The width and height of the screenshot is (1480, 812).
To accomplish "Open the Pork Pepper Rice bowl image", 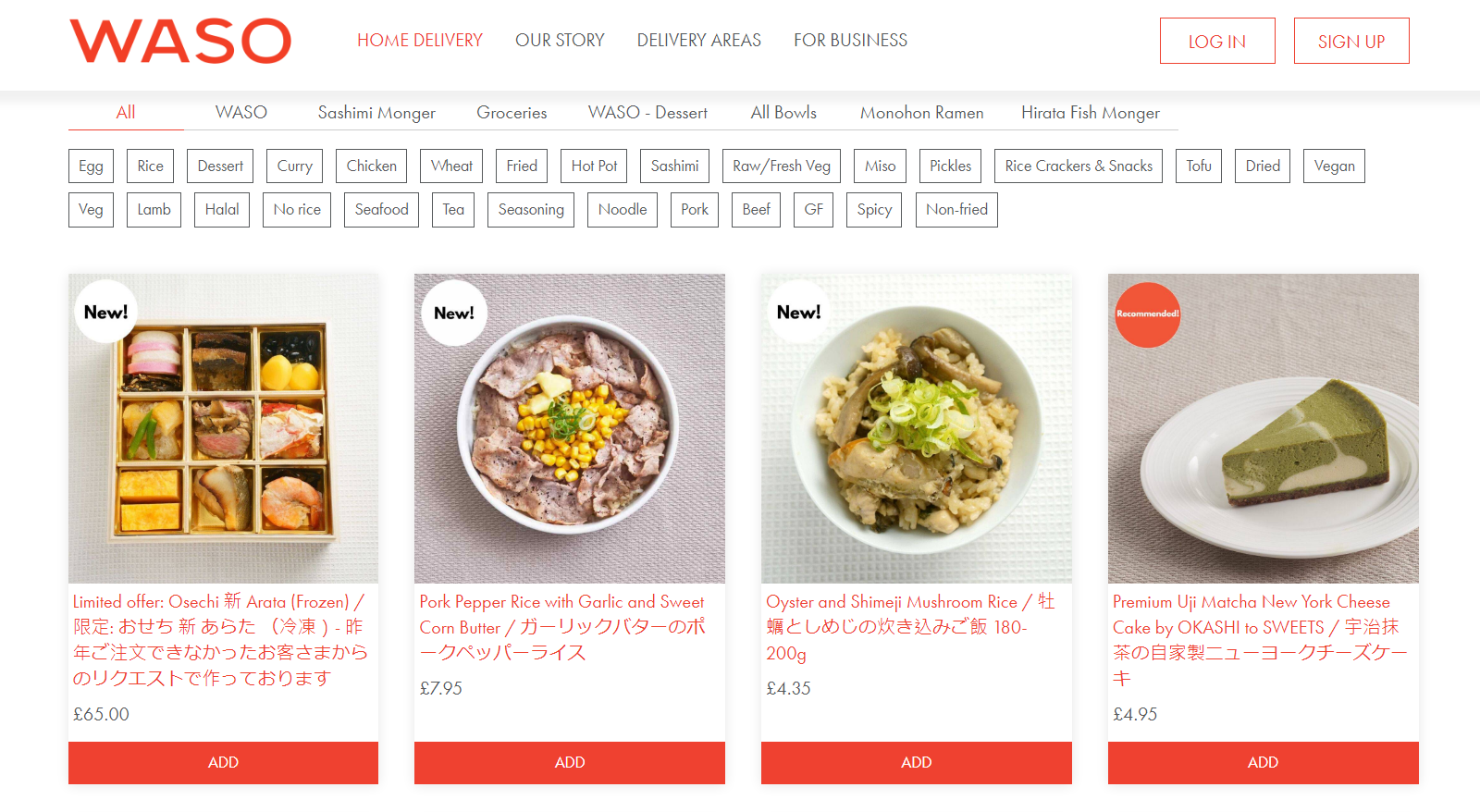I will pyautogui.click(x=570, y=428).
